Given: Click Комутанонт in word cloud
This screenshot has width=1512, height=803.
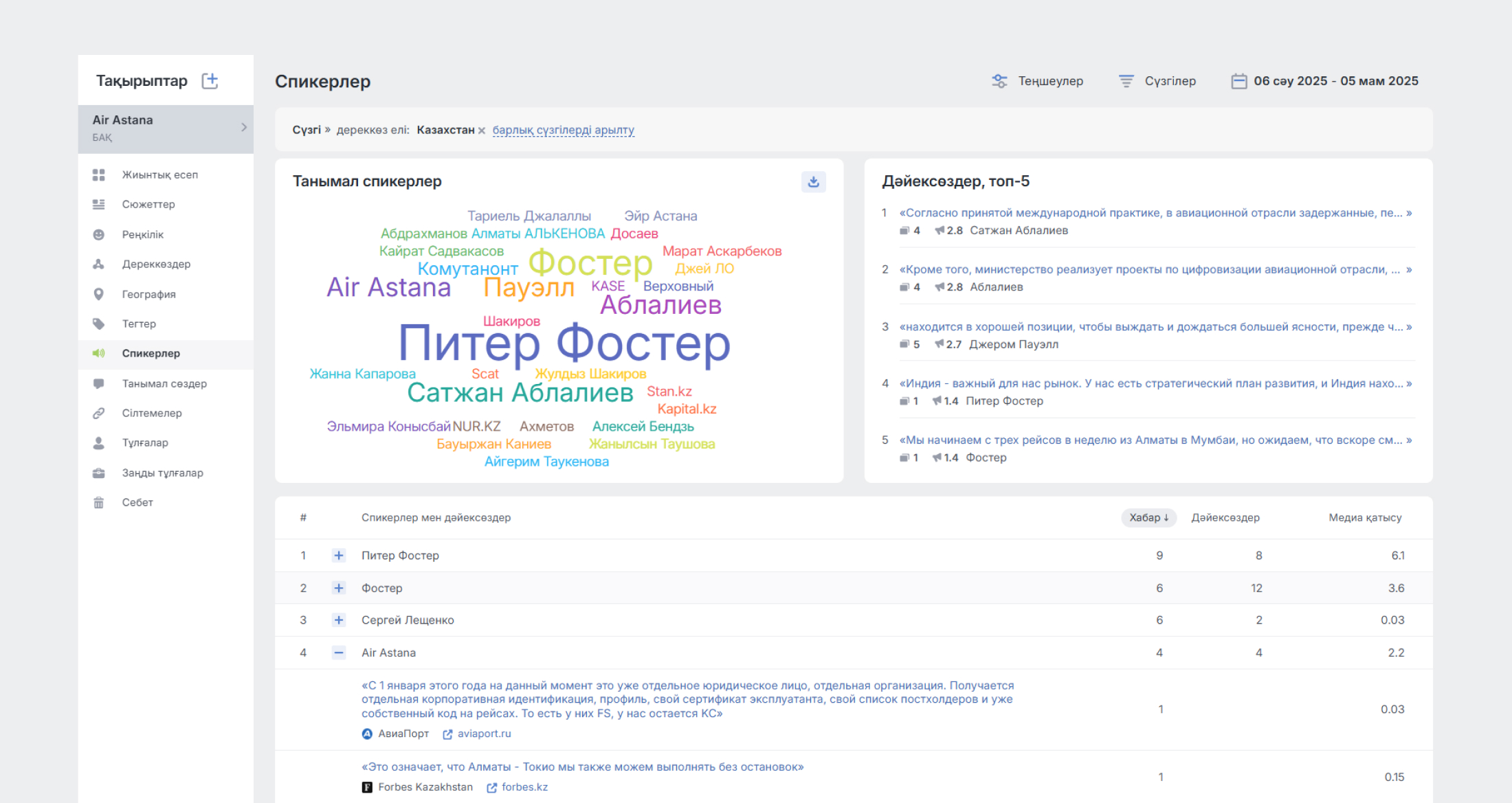Looking at the screenshot, I should point(467,269).
